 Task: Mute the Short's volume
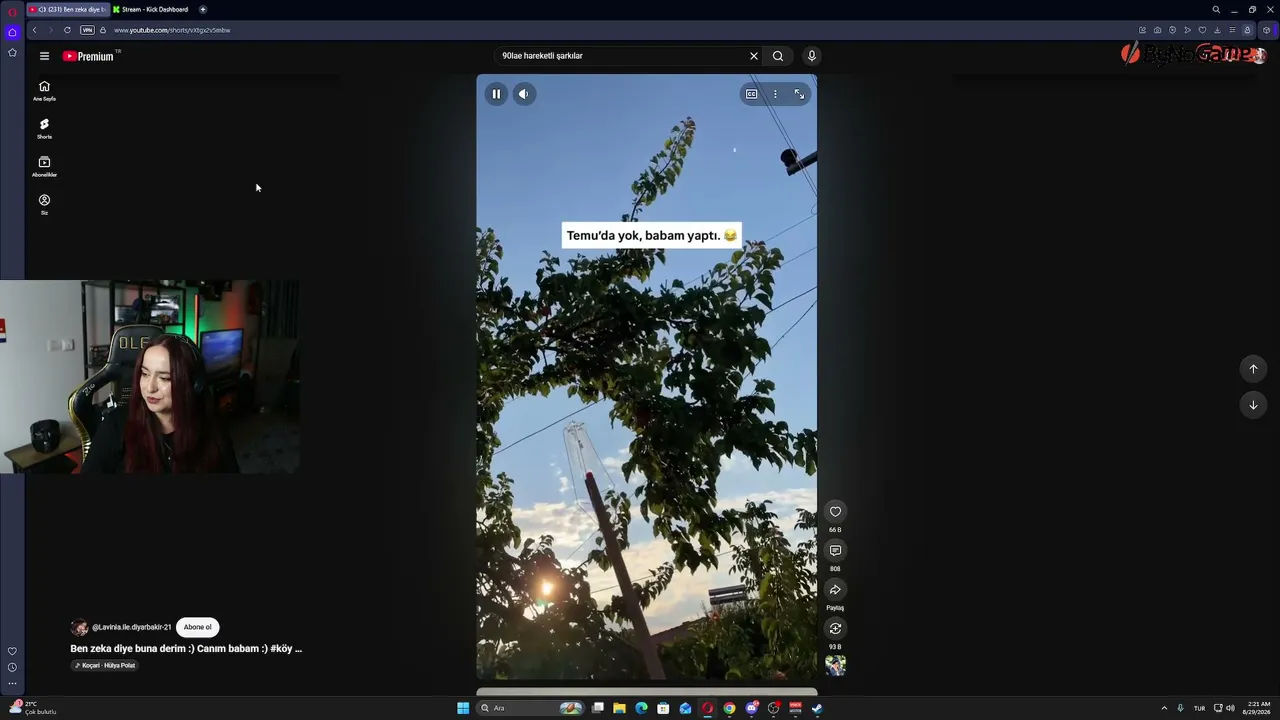point(523,94)
